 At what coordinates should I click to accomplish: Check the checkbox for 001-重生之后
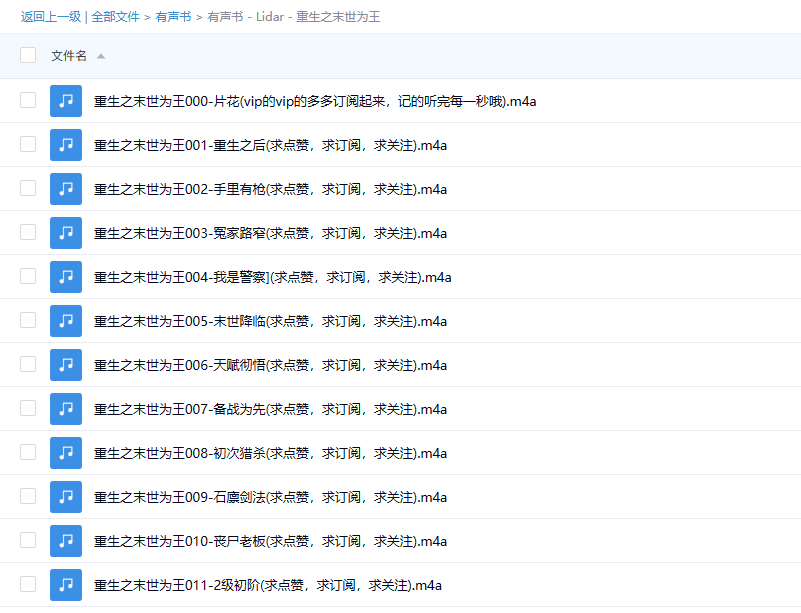[x=27, y=145]
